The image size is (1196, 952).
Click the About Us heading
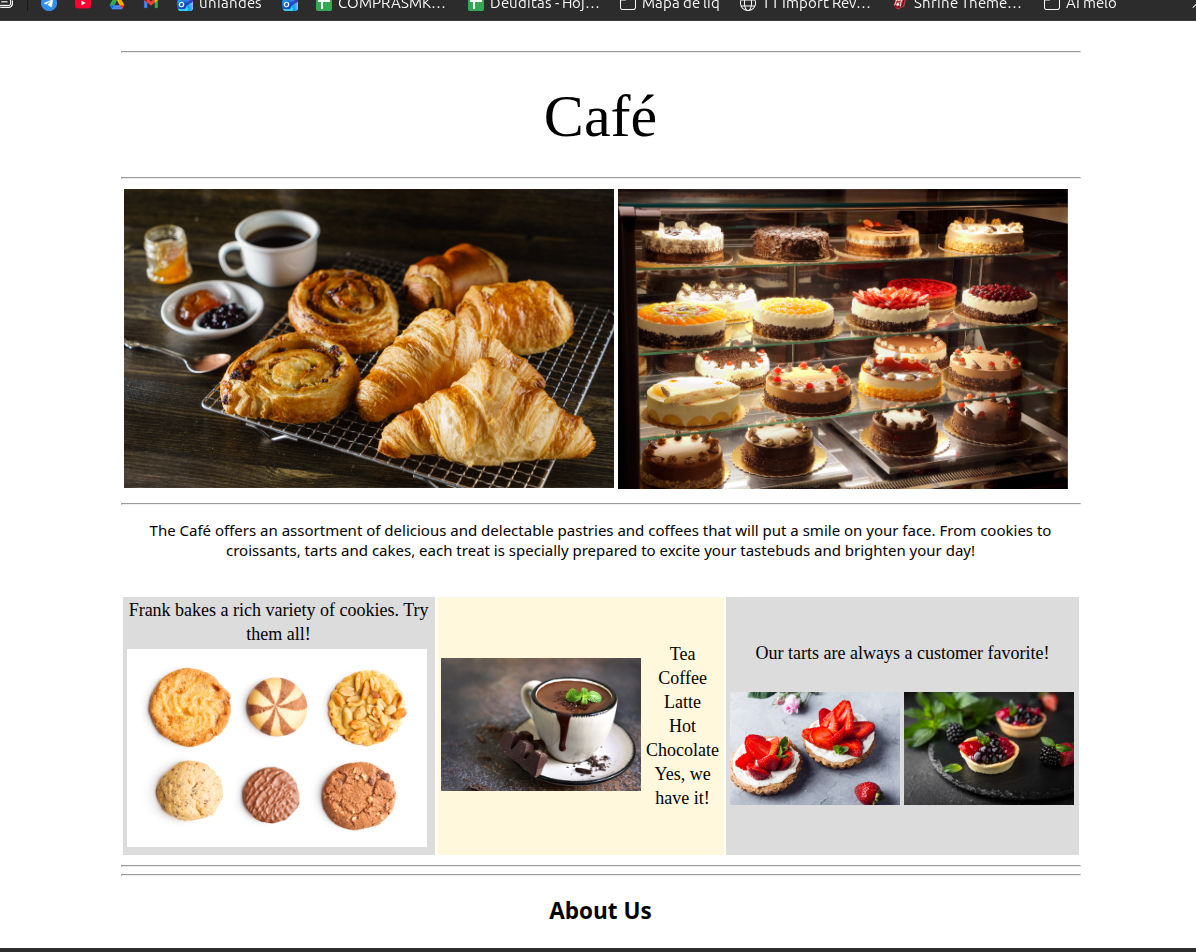click(600, 911)
